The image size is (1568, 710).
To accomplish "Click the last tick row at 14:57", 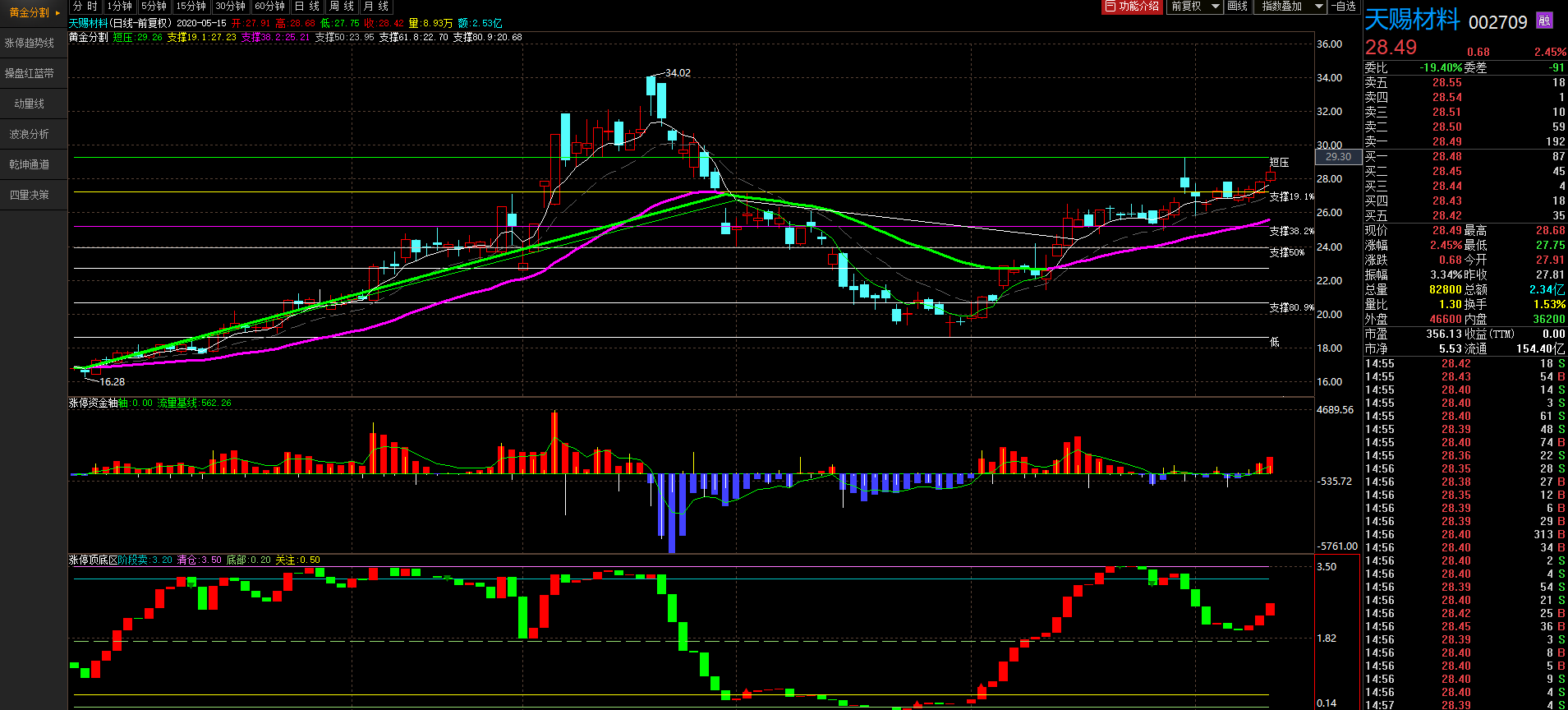I will point(1465,705).
